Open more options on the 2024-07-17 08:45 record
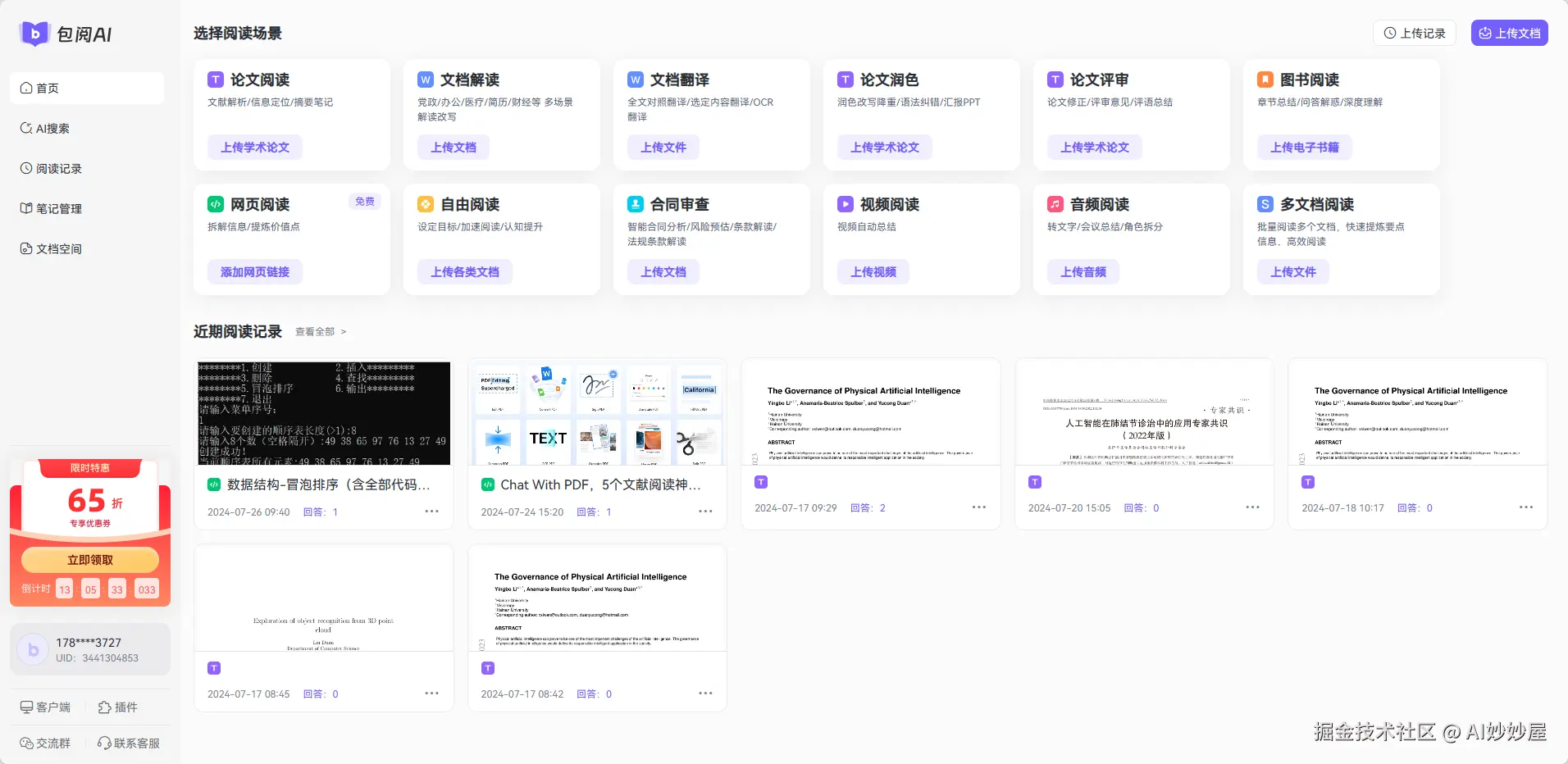This screenshot has width=1568, height=764. (432, 694)
